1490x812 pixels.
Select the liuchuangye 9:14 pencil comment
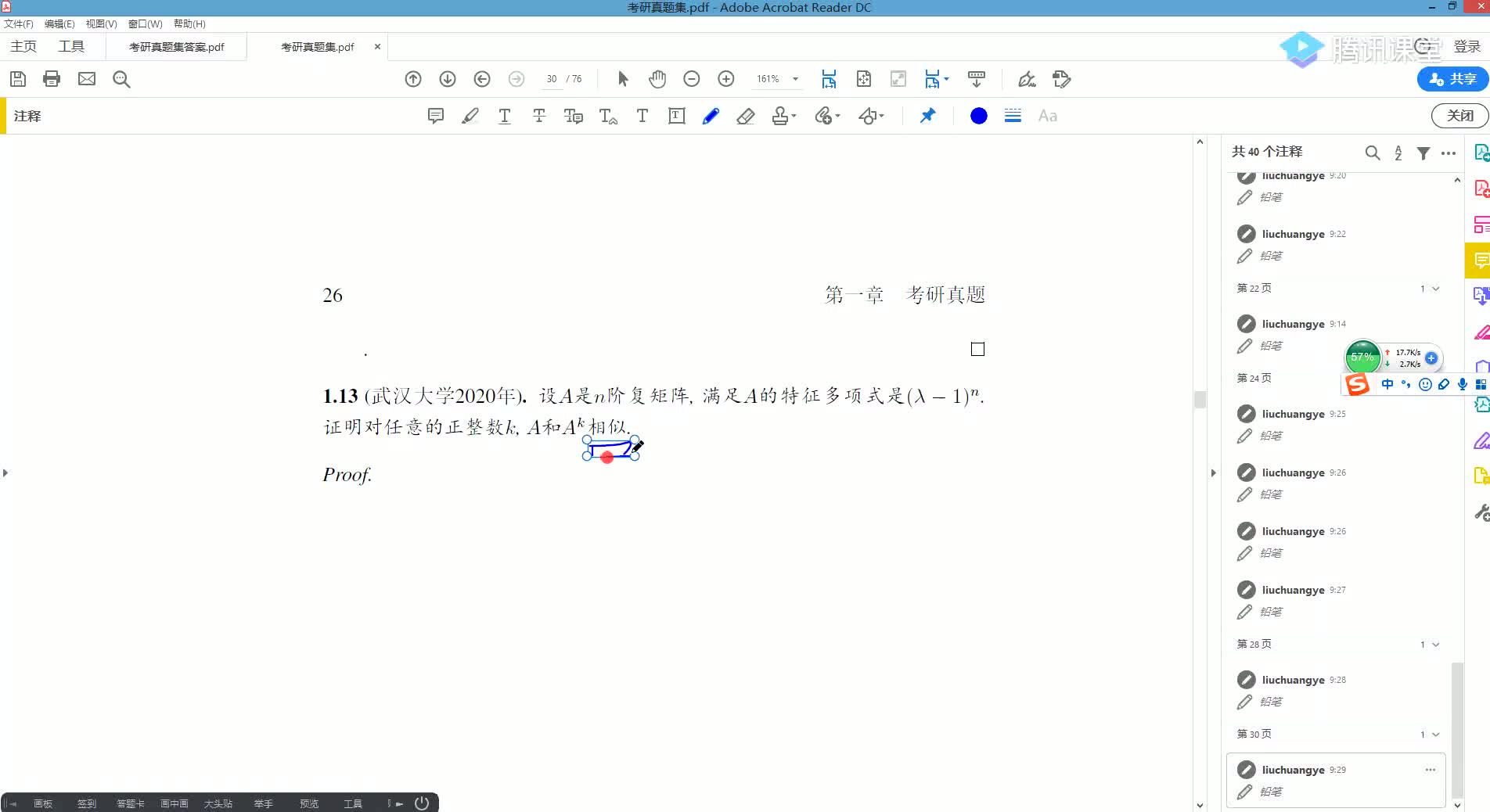1337,334
